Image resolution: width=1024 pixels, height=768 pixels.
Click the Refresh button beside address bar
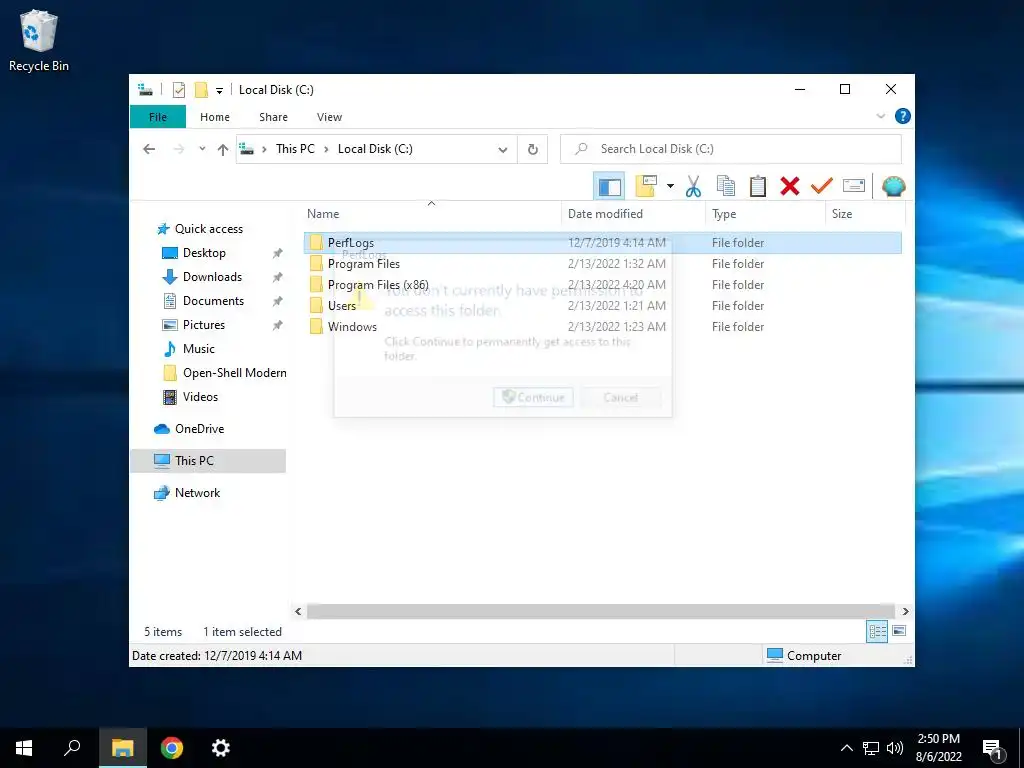(532, 150)
